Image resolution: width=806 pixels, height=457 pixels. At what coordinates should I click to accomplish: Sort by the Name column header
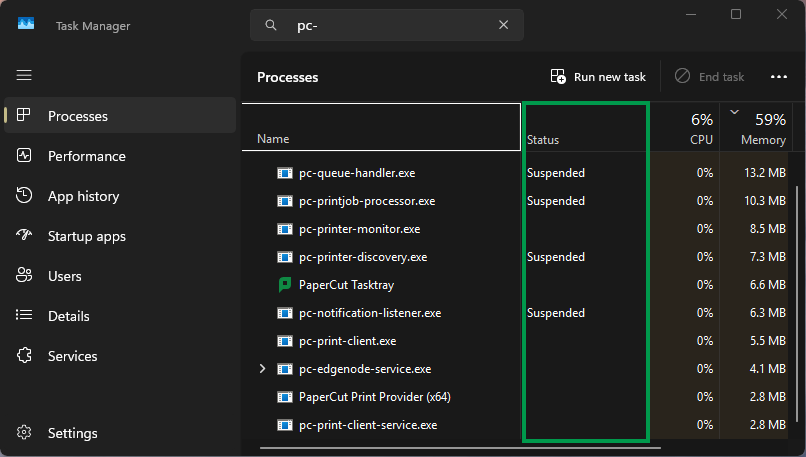click(x=381, y=127)
